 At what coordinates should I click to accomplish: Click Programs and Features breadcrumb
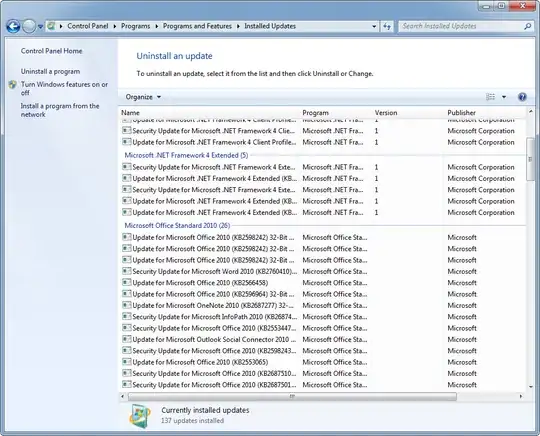click(x=197, y=26)
